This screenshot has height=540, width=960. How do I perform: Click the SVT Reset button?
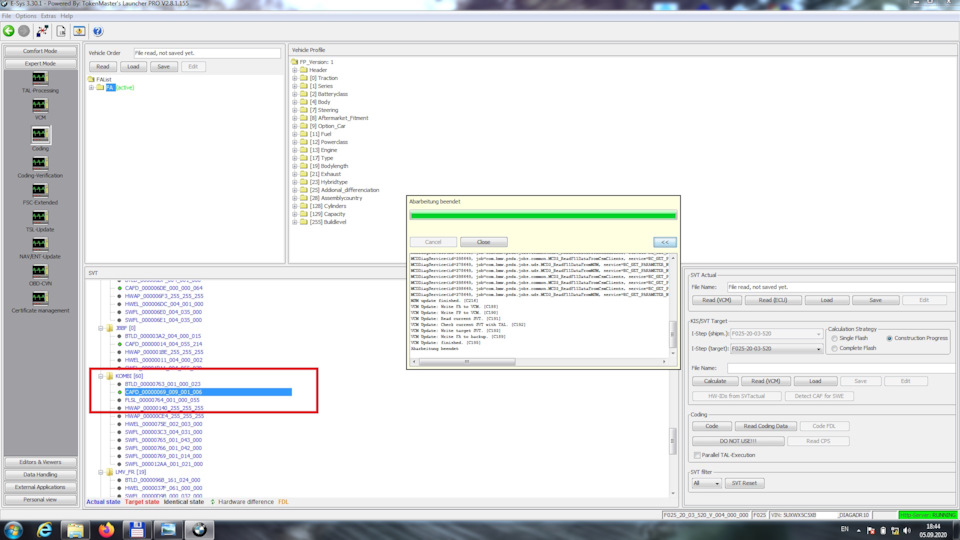click(x=744, y=484)
